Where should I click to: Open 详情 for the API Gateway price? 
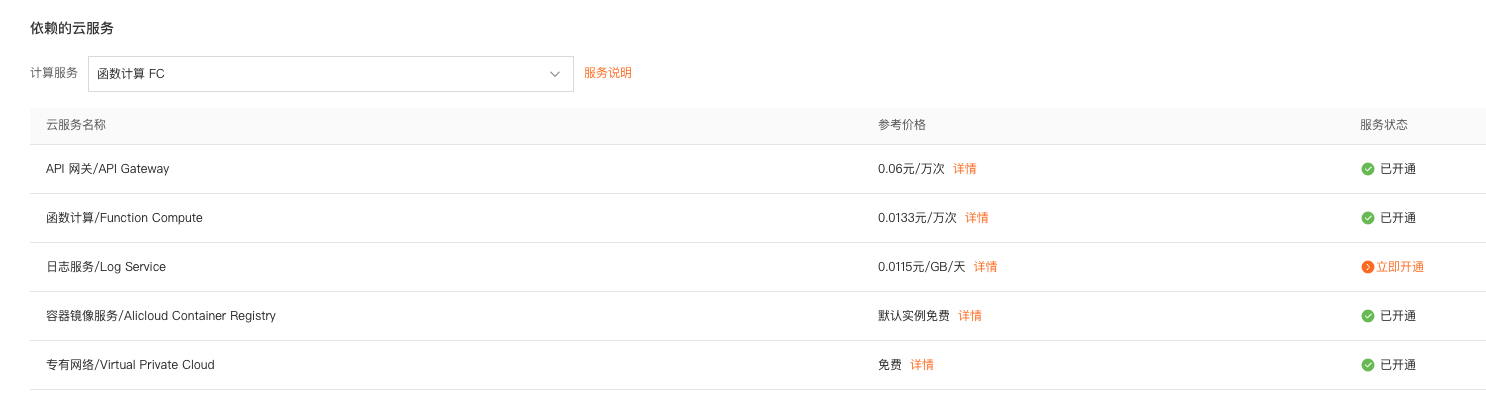coord(965,169)
